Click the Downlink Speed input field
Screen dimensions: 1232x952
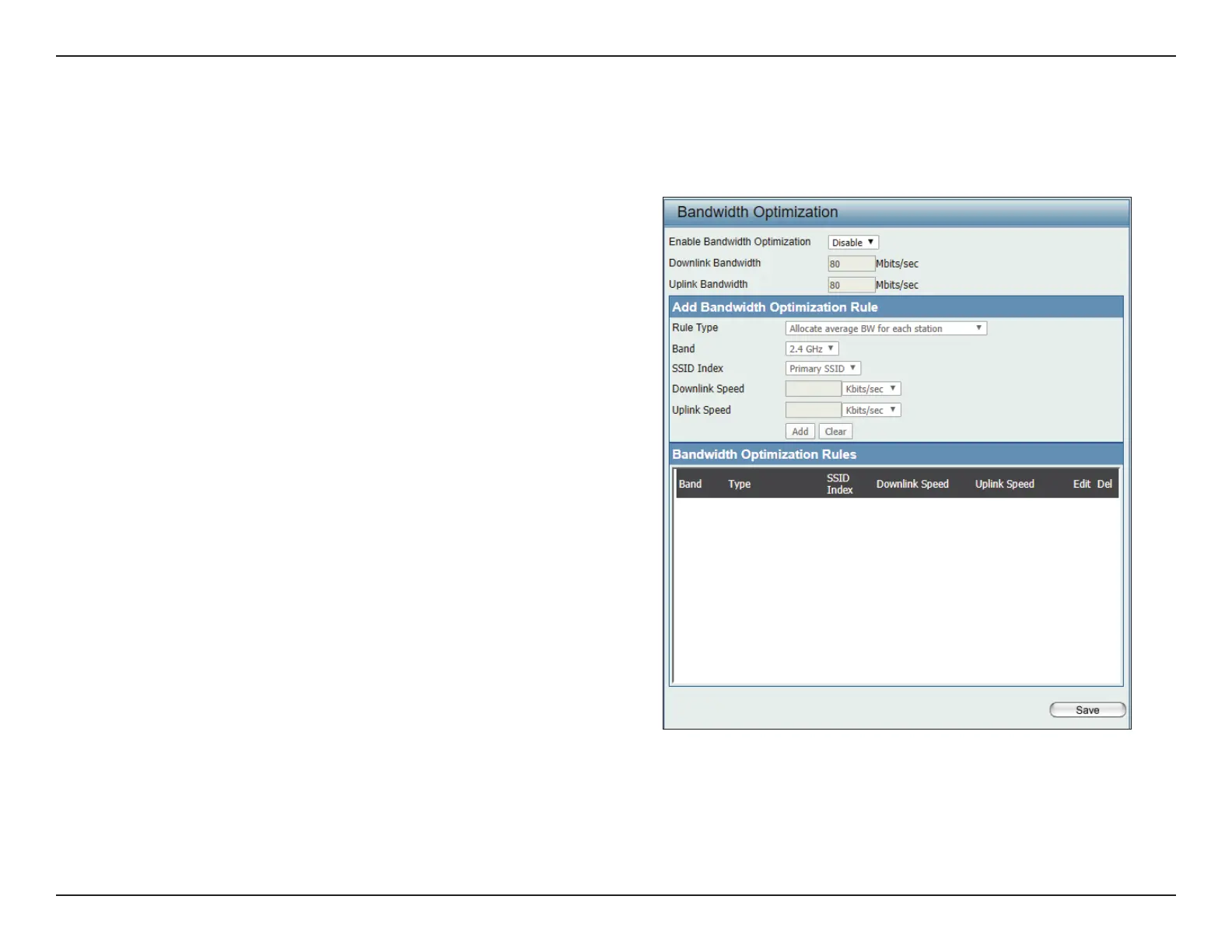[x=813, y=389]
